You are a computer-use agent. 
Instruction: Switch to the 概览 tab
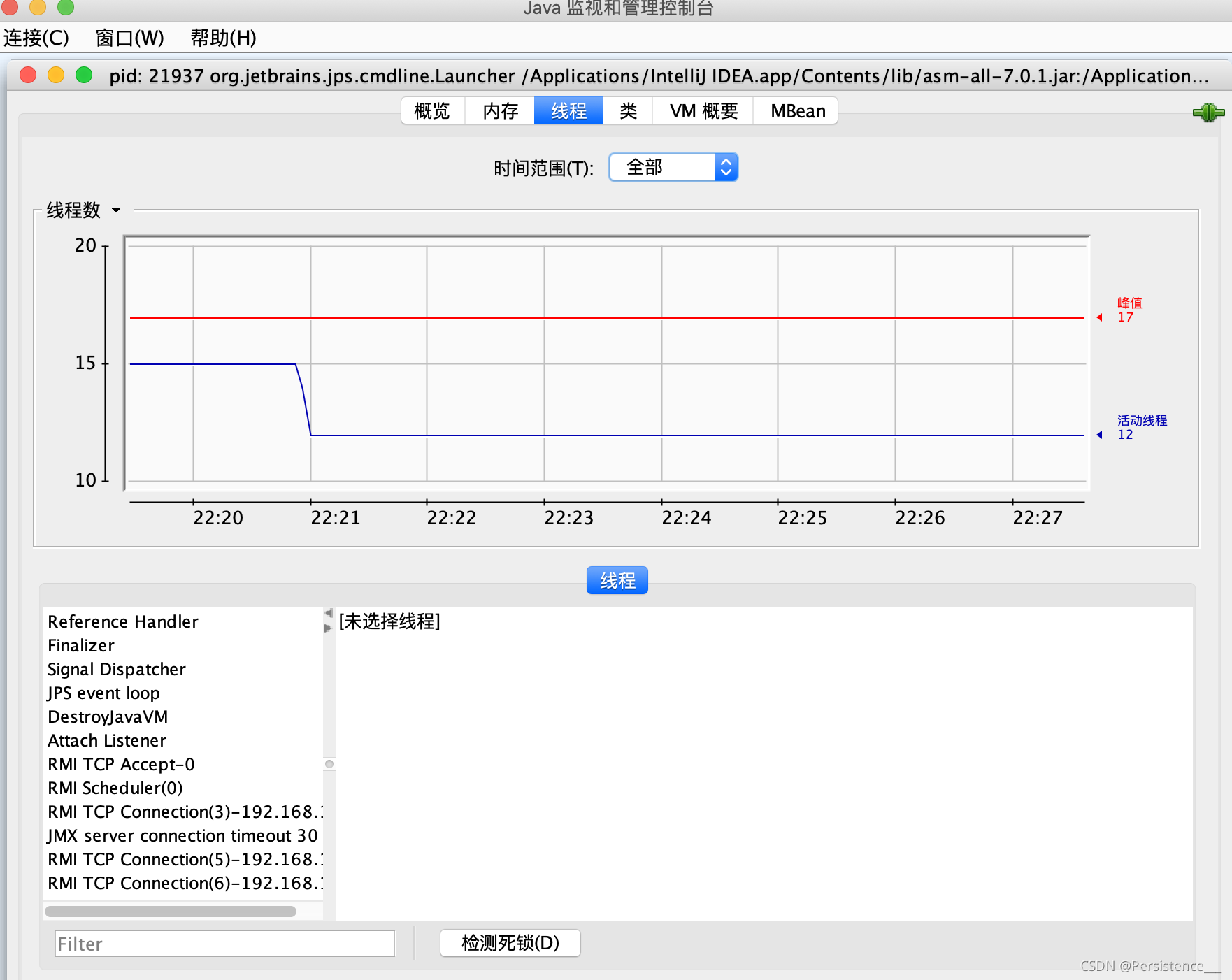click(432, 111)
